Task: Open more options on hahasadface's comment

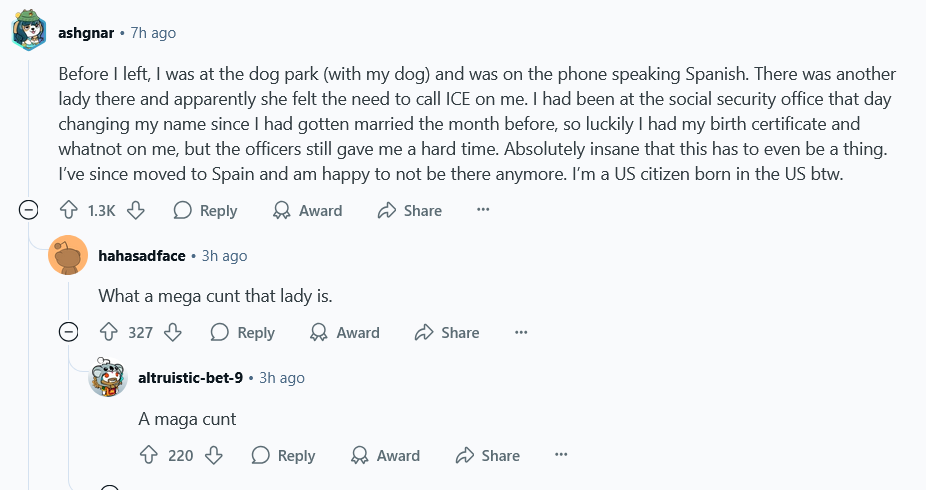Action: (x=521, y=332)
